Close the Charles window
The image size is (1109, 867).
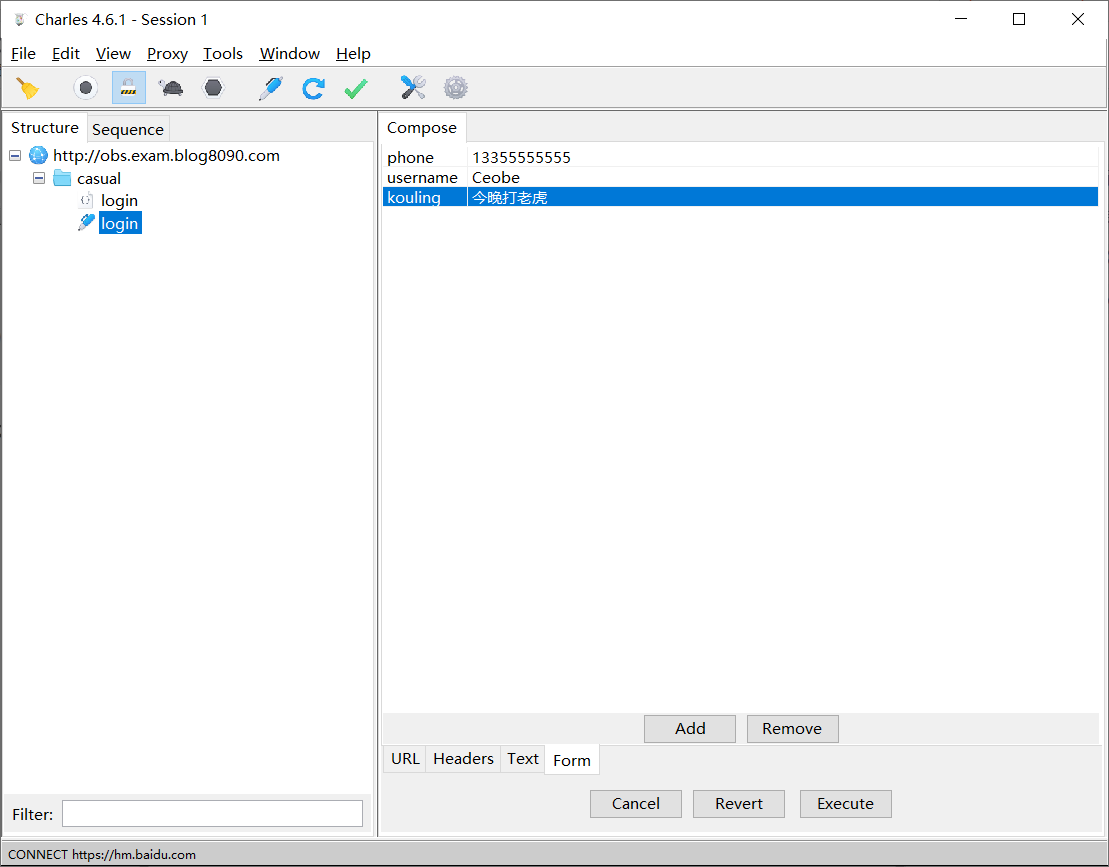coord(1077,19)
